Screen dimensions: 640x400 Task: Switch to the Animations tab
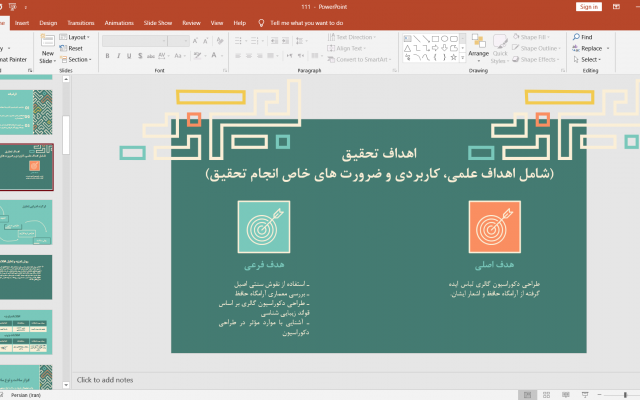pos(119,23)
